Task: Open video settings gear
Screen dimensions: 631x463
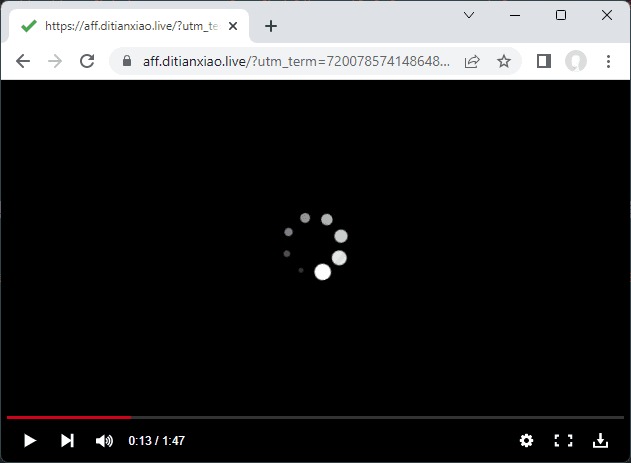Action: point(526,440)
